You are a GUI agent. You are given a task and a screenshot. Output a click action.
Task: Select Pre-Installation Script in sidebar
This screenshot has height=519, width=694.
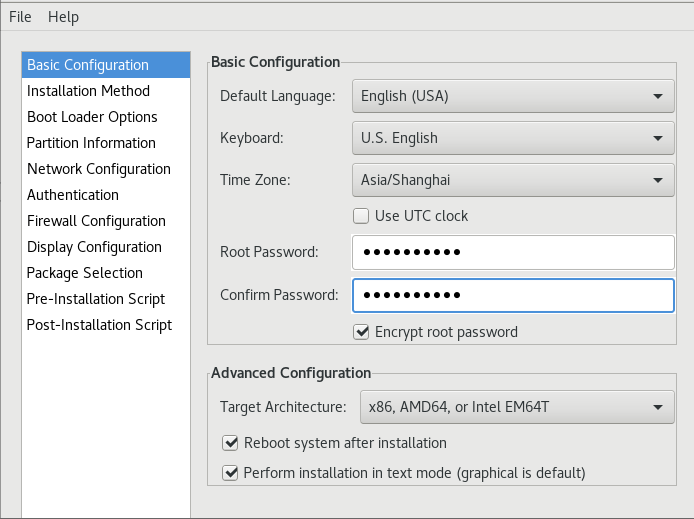pyautogui.click(x=96, y=299)
